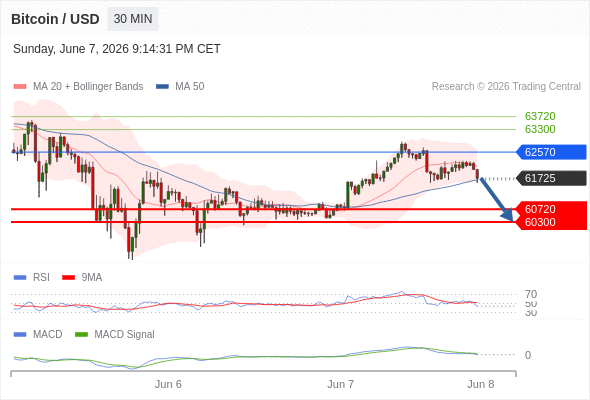Click the red 60300 support price tag
590x400 pixels.
pos(551,222)
